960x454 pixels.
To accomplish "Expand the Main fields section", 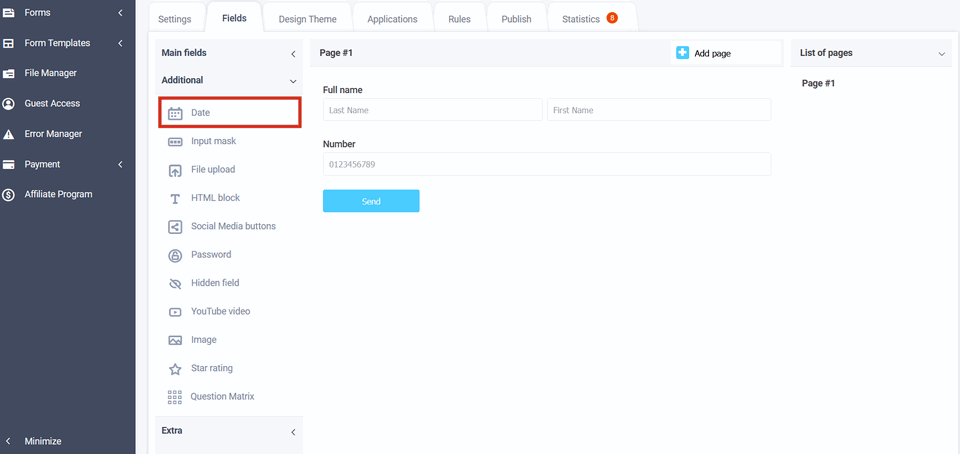I will (x=293, y=53).
